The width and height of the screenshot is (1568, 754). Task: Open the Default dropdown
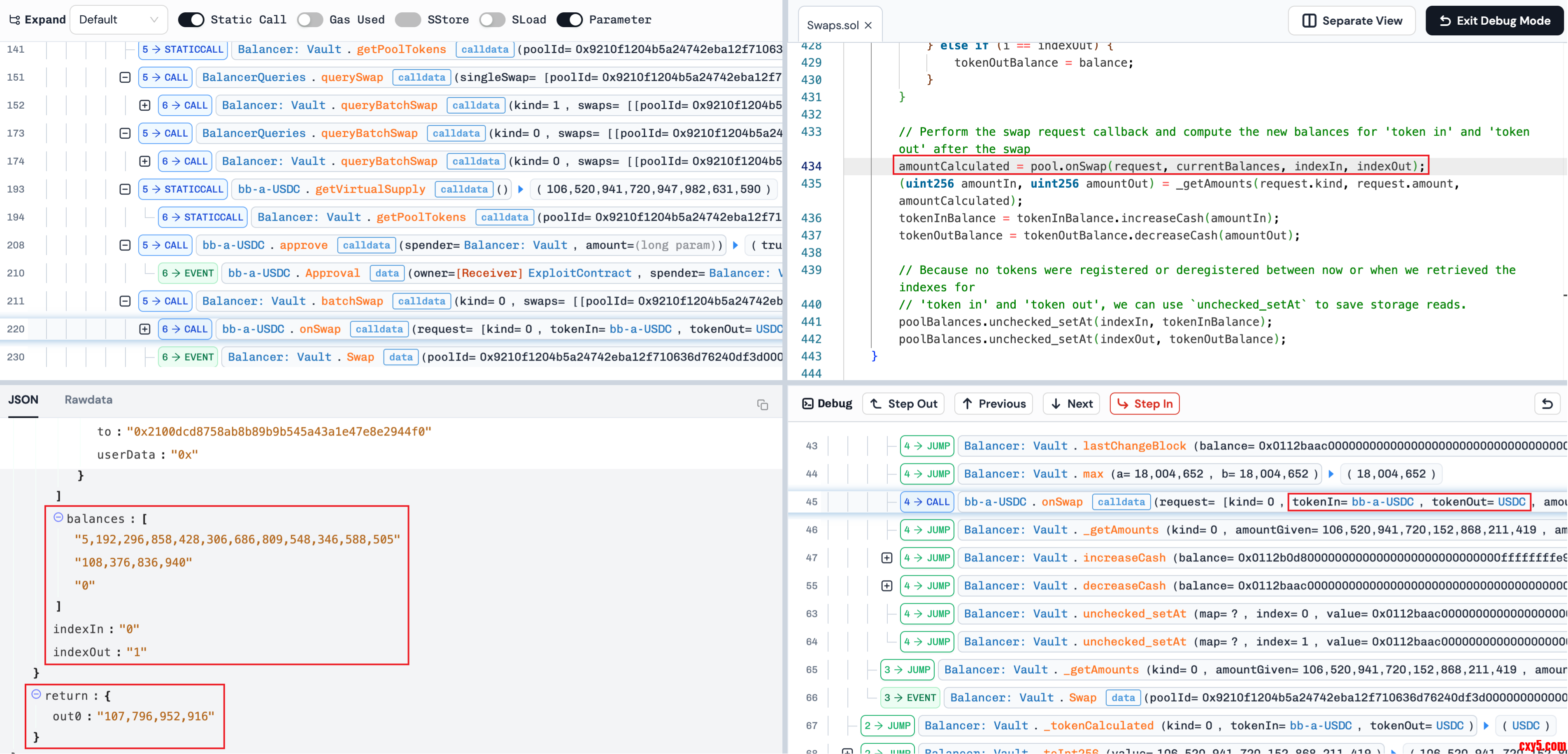point(119,19)
